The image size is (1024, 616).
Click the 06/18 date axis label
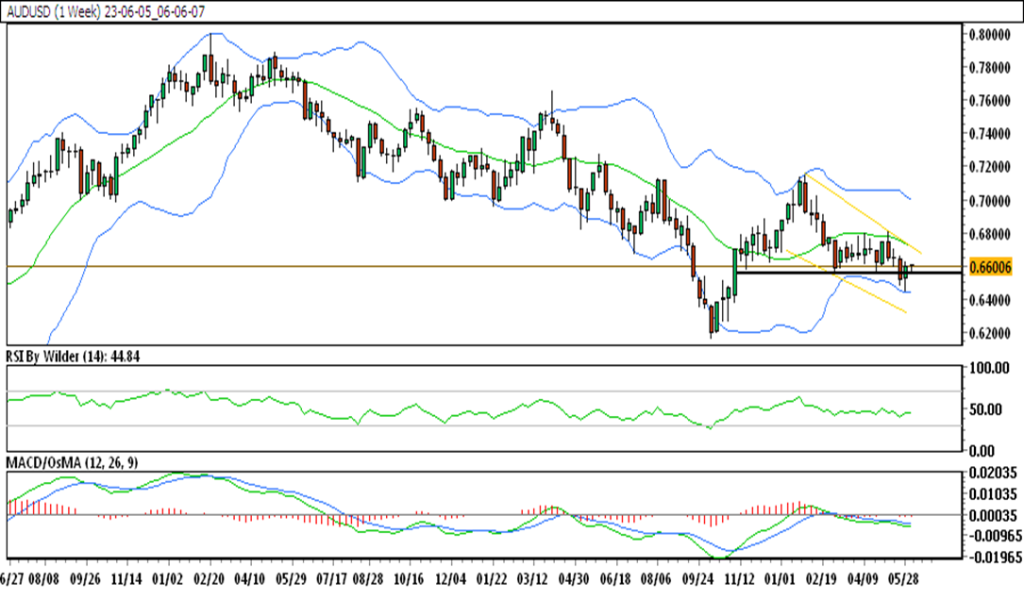click(615, 580)
